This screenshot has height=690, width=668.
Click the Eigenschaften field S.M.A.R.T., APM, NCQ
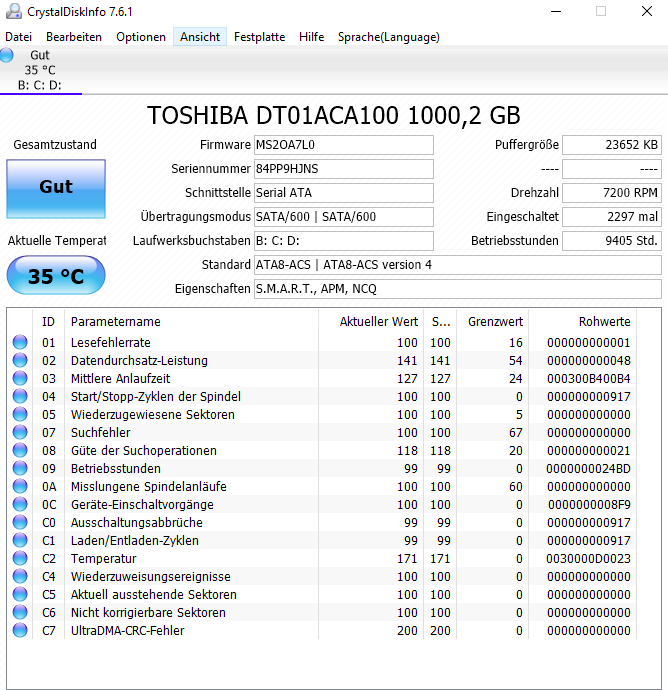click(458, 289)
